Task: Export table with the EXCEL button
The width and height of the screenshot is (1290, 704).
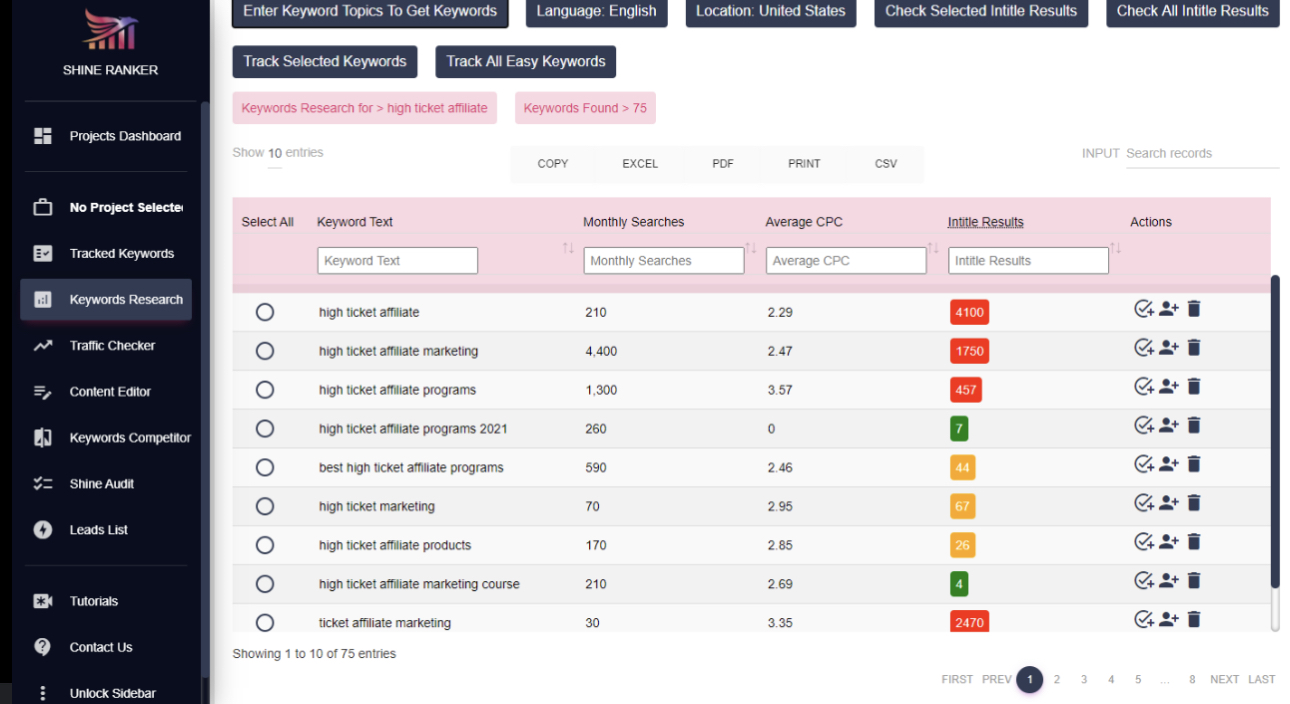Action: tap(640, 164)
